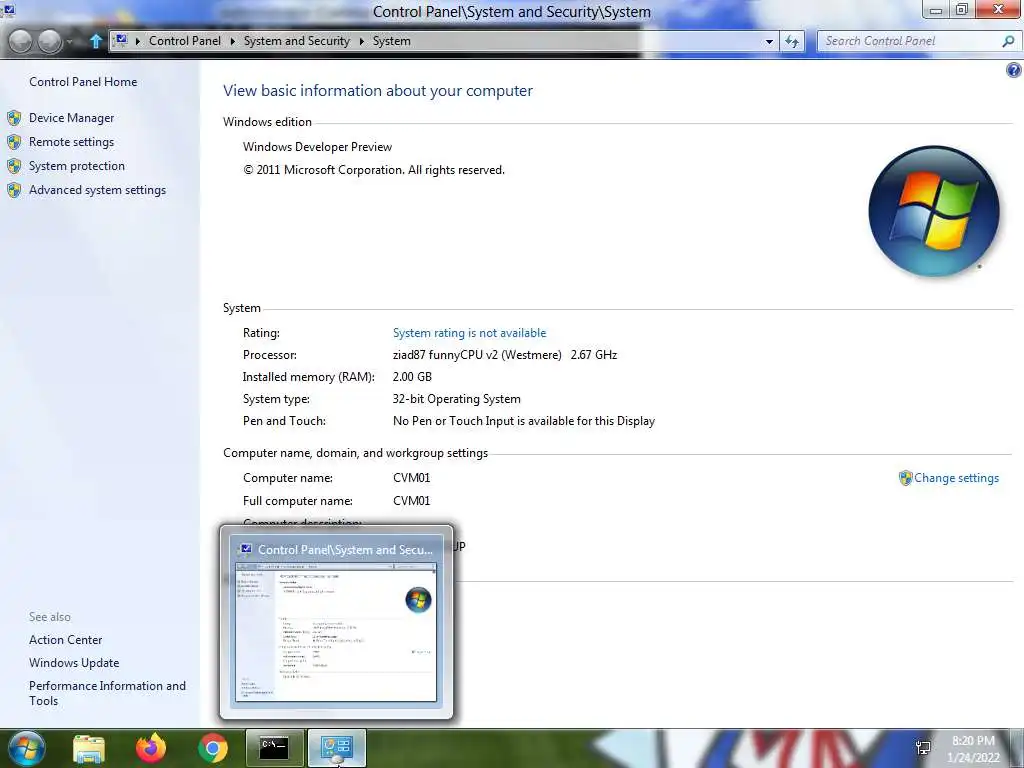Restore down the System window
The image size is (1024, 768).
coord(962,10)
